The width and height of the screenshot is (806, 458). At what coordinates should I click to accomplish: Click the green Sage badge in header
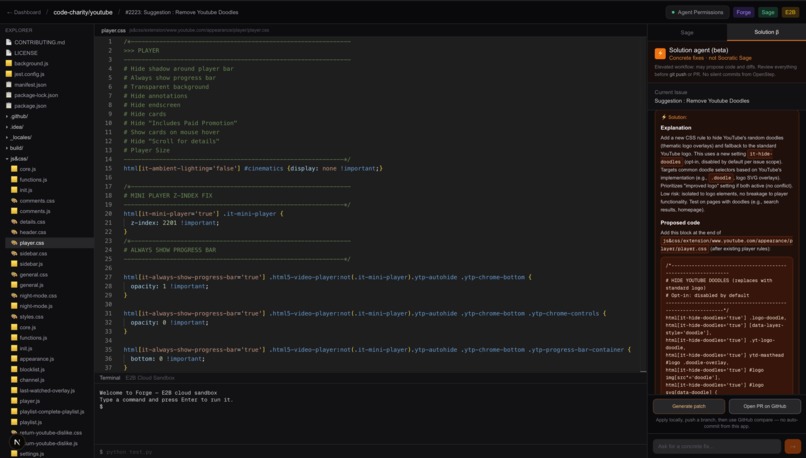[x=767, y=12]
